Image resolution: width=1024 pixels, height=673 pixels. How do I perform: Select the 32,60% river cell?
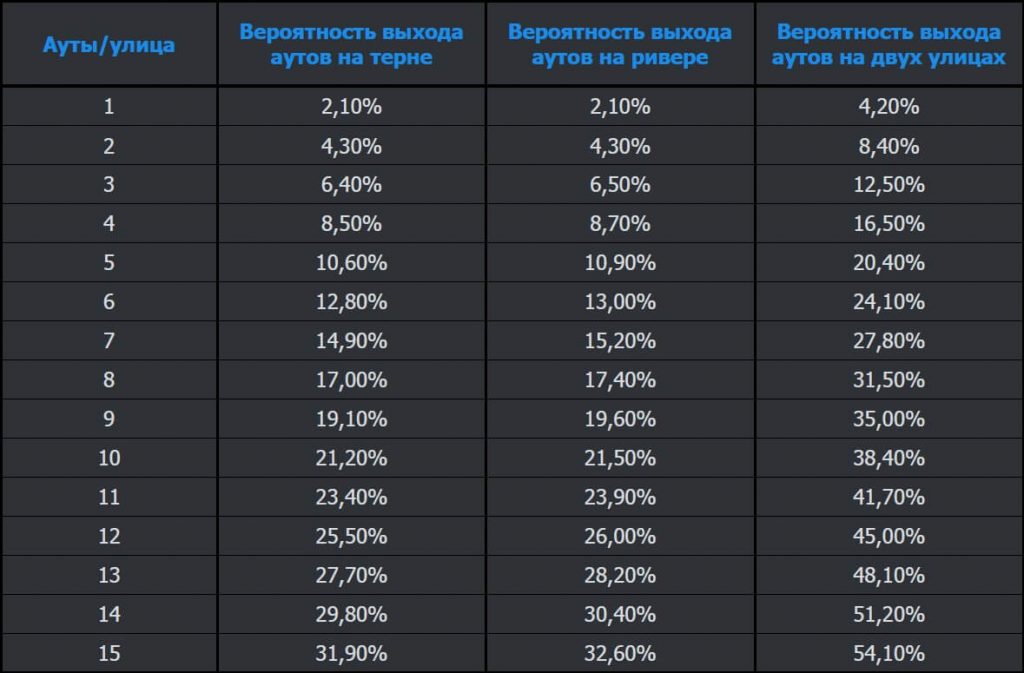point(620,653)
